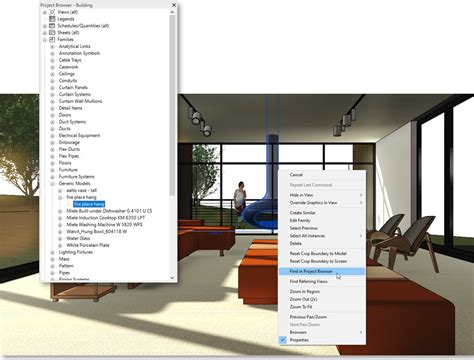Choose Cancel in the context menu
This screenshot has height=360, width=474.
(322, 175)
